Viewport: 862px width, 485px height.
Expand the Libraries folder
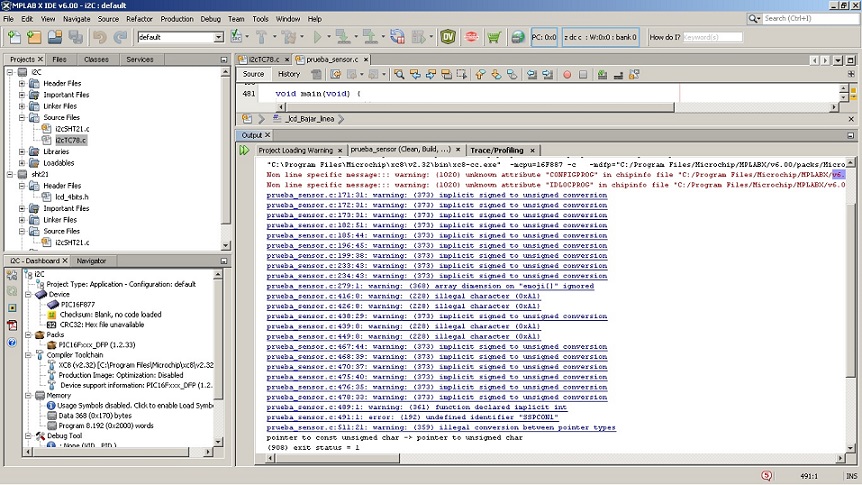click(x=22, y=152)
